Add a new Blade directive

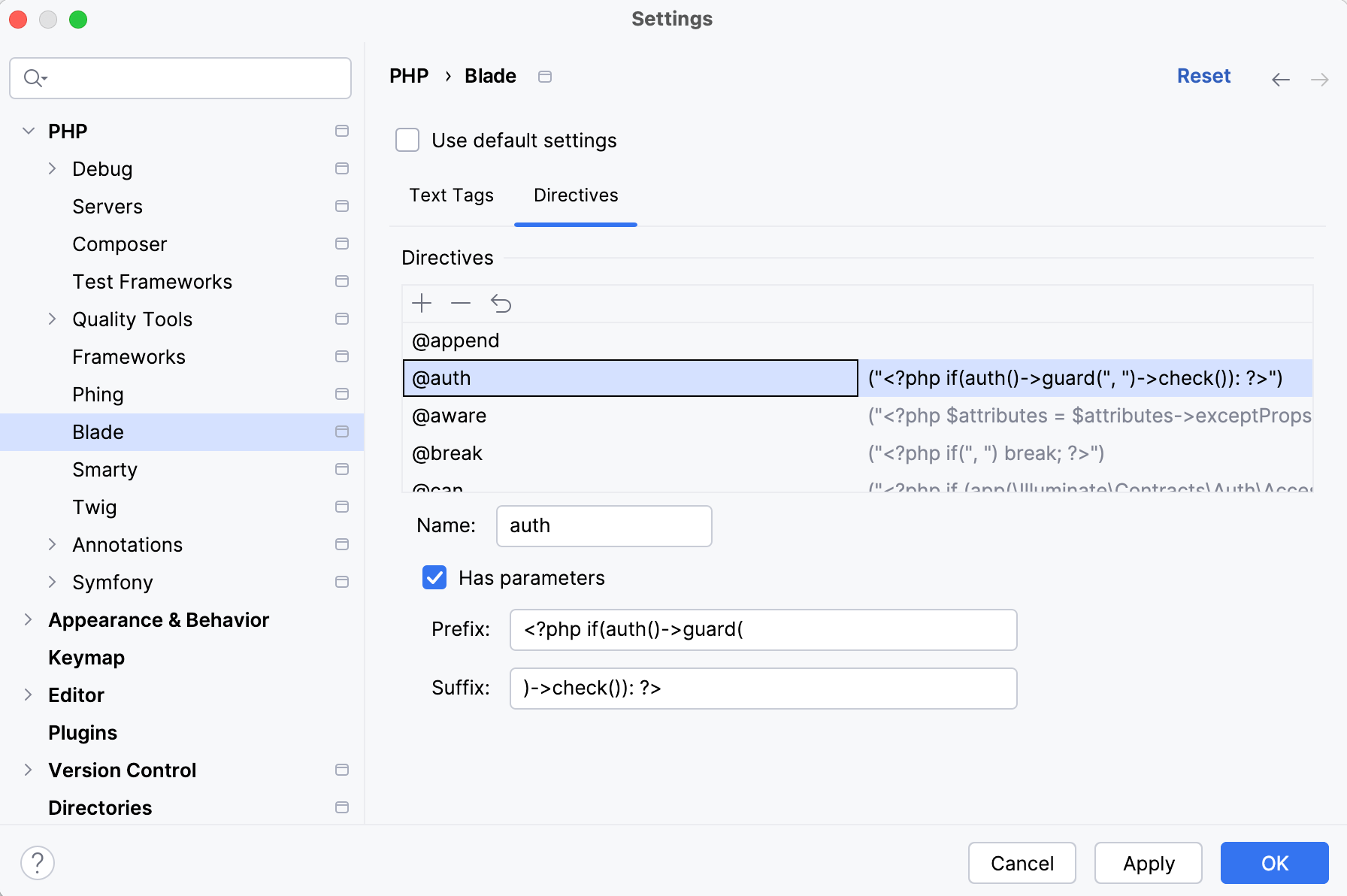click(x=422, y=304)
